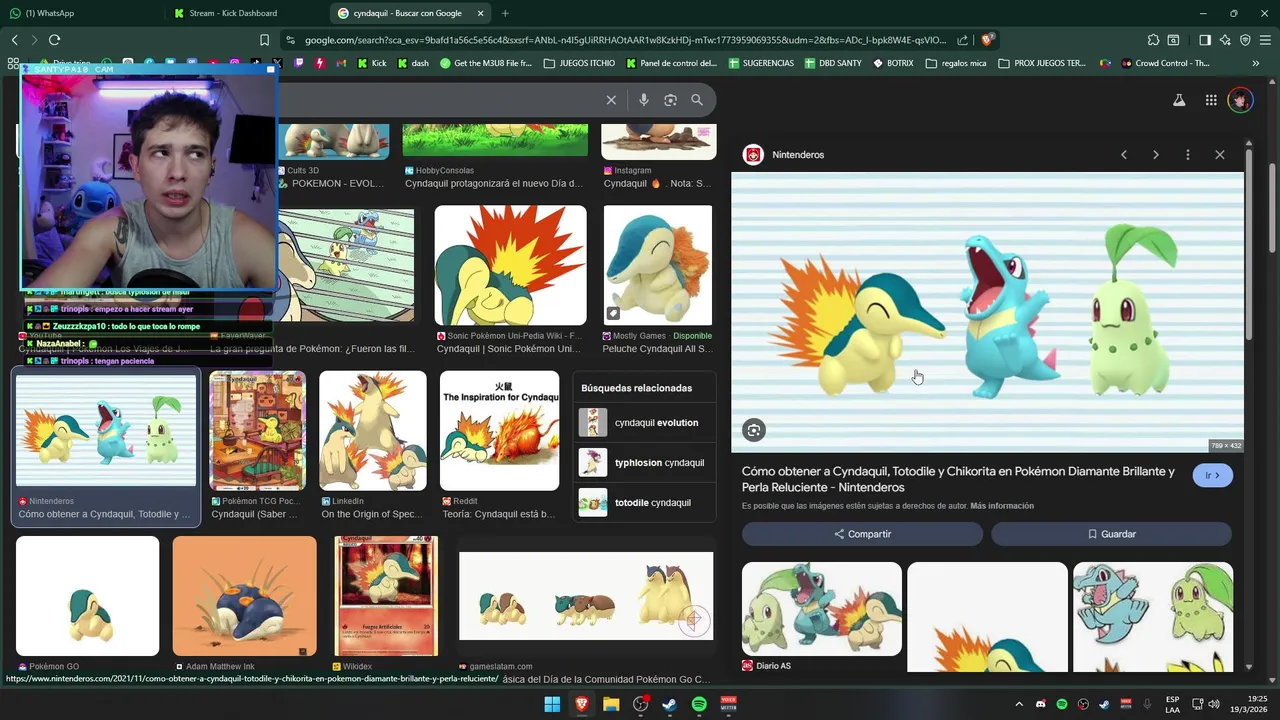Open the regalos mica bookmarks folder
This screenshot has width=1280, height=720.
pyautogui.click(x=956, y=63)
